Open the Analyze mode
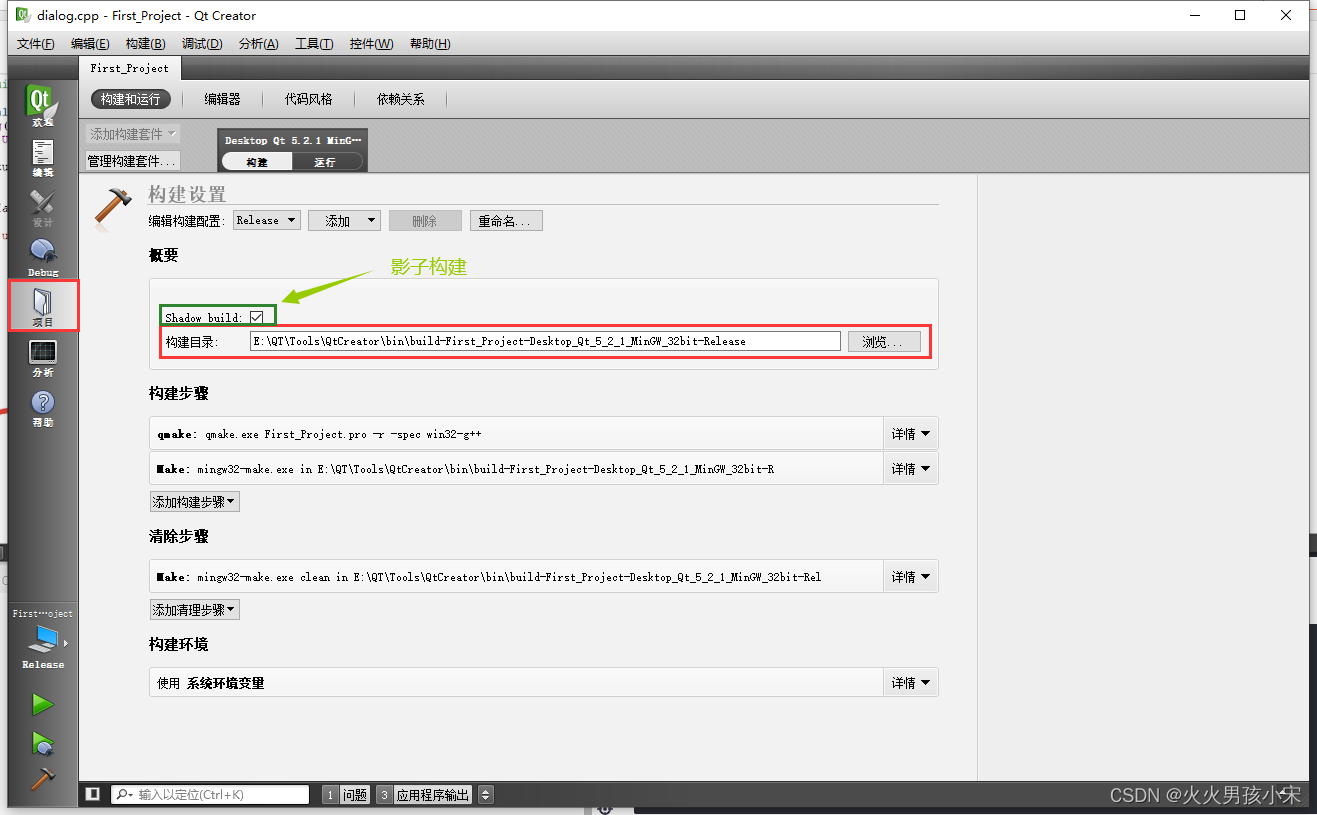Viewport: 1317px width, 815px height. pyautogui.click(x=42, y=357)
